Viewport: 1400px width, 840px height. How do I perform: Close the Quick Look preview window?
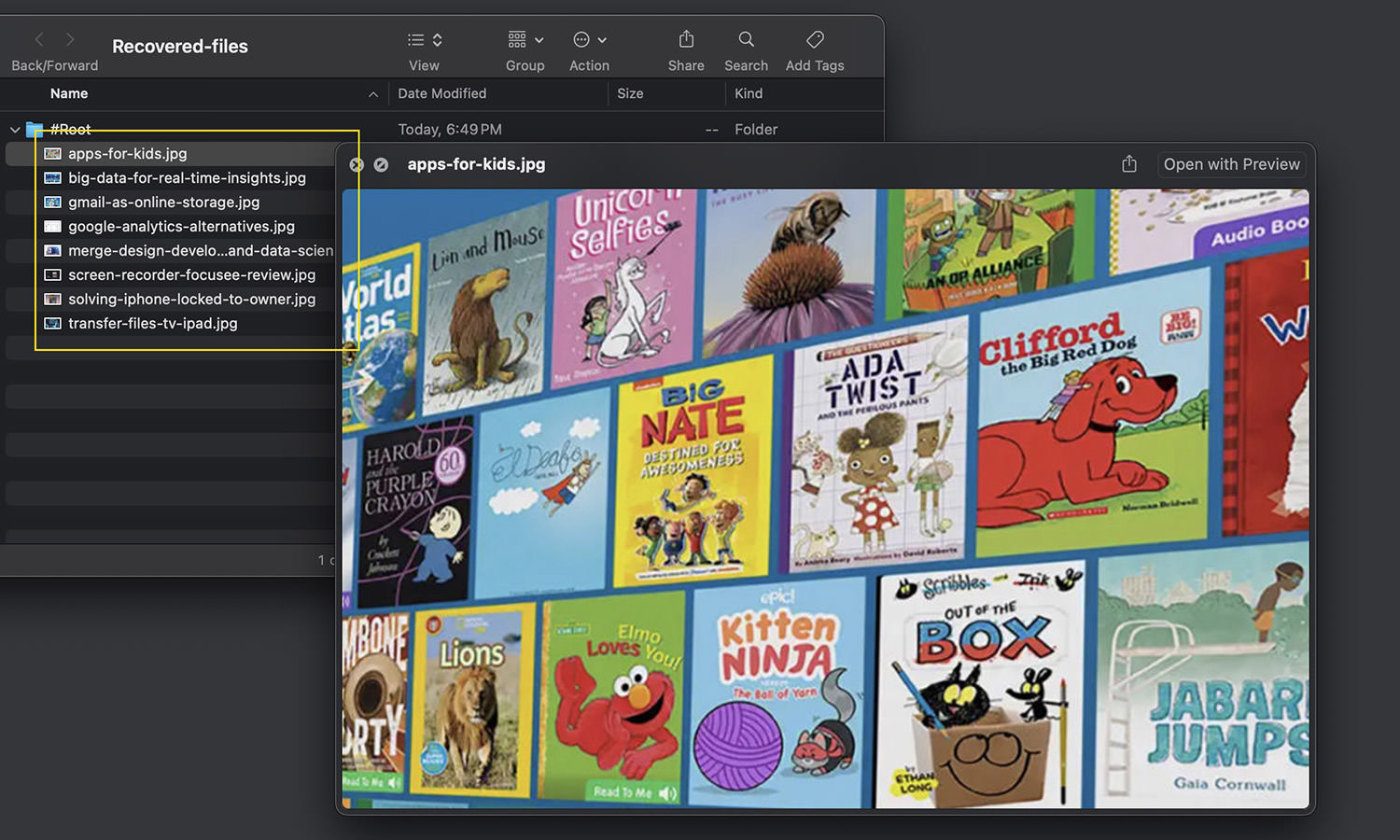tap(357, 164)
